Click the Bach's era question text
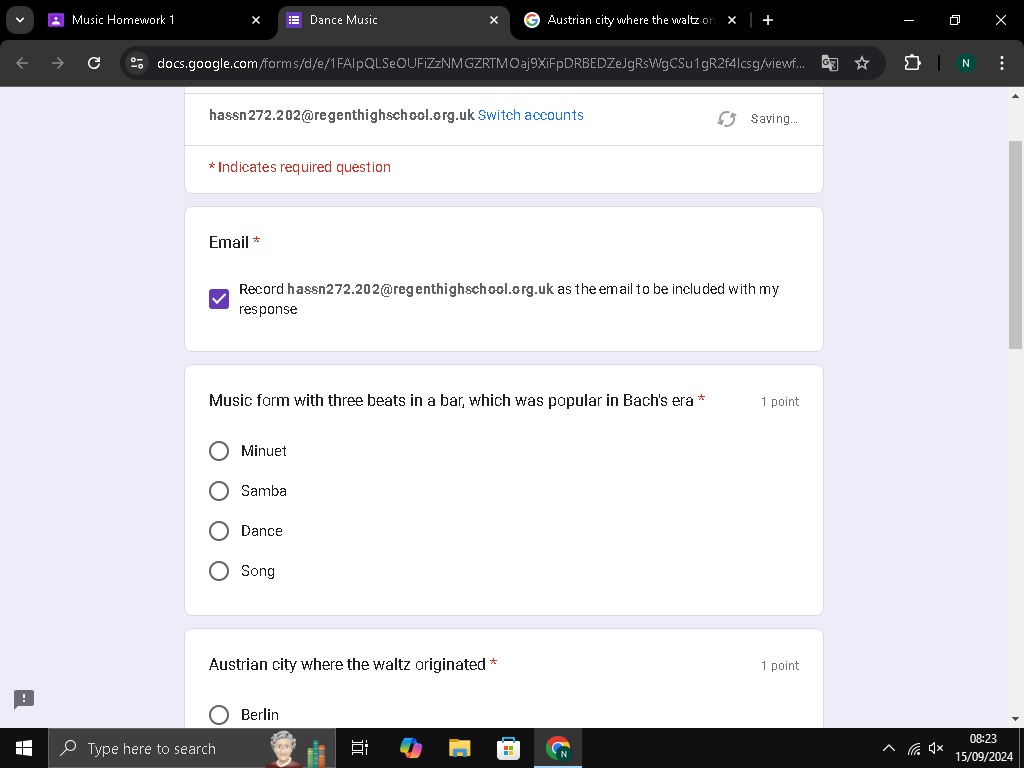The height and width of the screenshot is (768, 1024). [x=451, y=400]
